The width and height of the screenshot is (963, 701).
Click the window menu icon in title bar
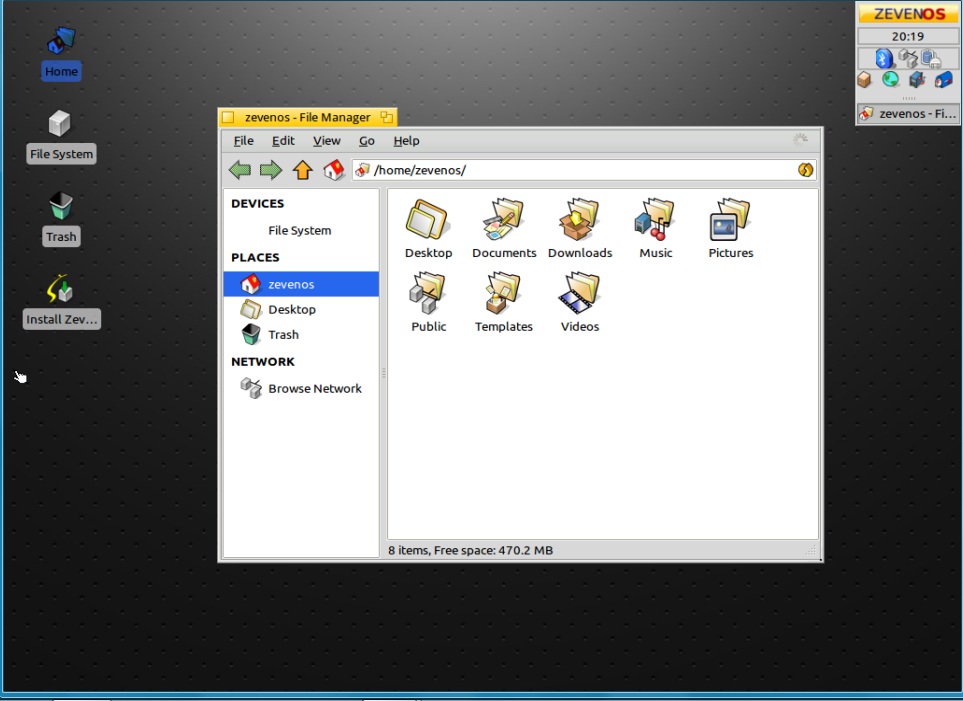228,117
